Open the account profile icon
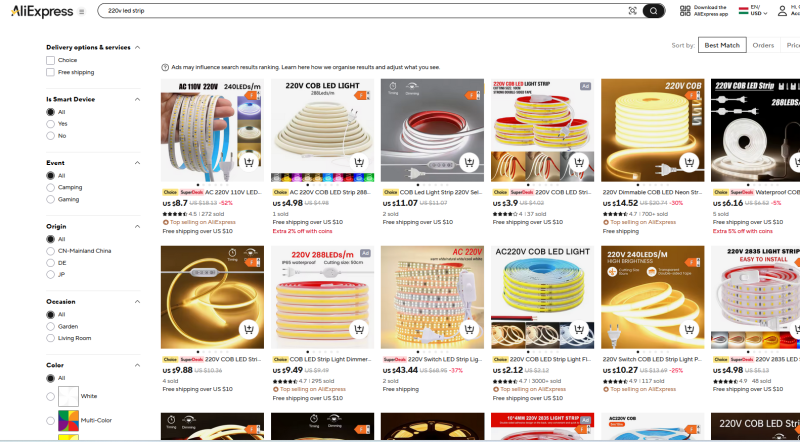800x442 pixels. click(782, 11)
